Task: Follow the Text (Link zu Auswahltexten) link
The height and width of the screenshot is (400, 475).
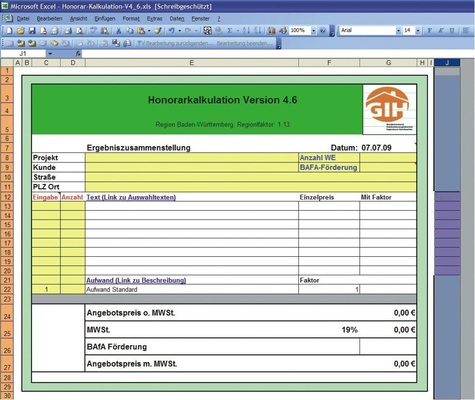Action: coord(131,197)
